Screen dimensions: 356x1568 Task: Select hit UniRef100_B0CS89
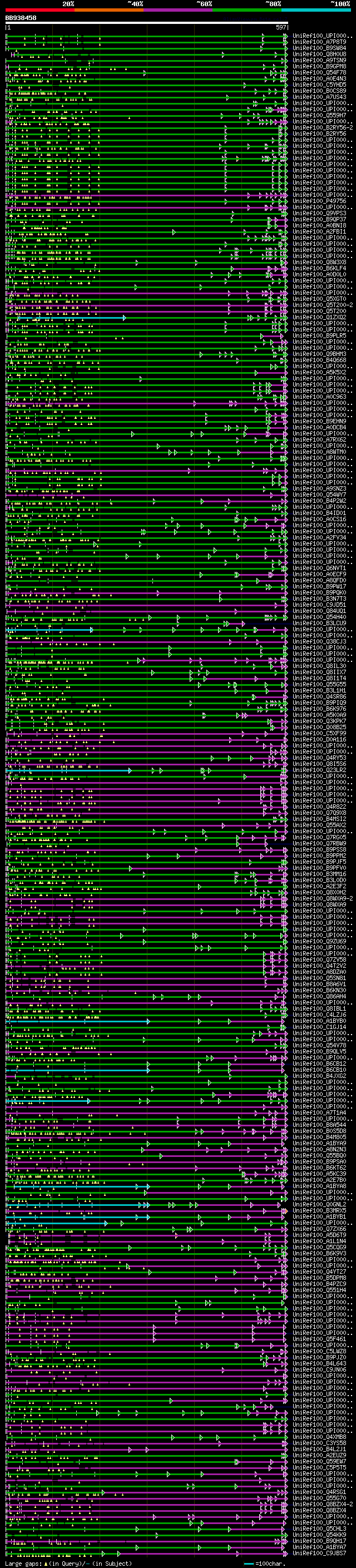click(x=319, y=91)
